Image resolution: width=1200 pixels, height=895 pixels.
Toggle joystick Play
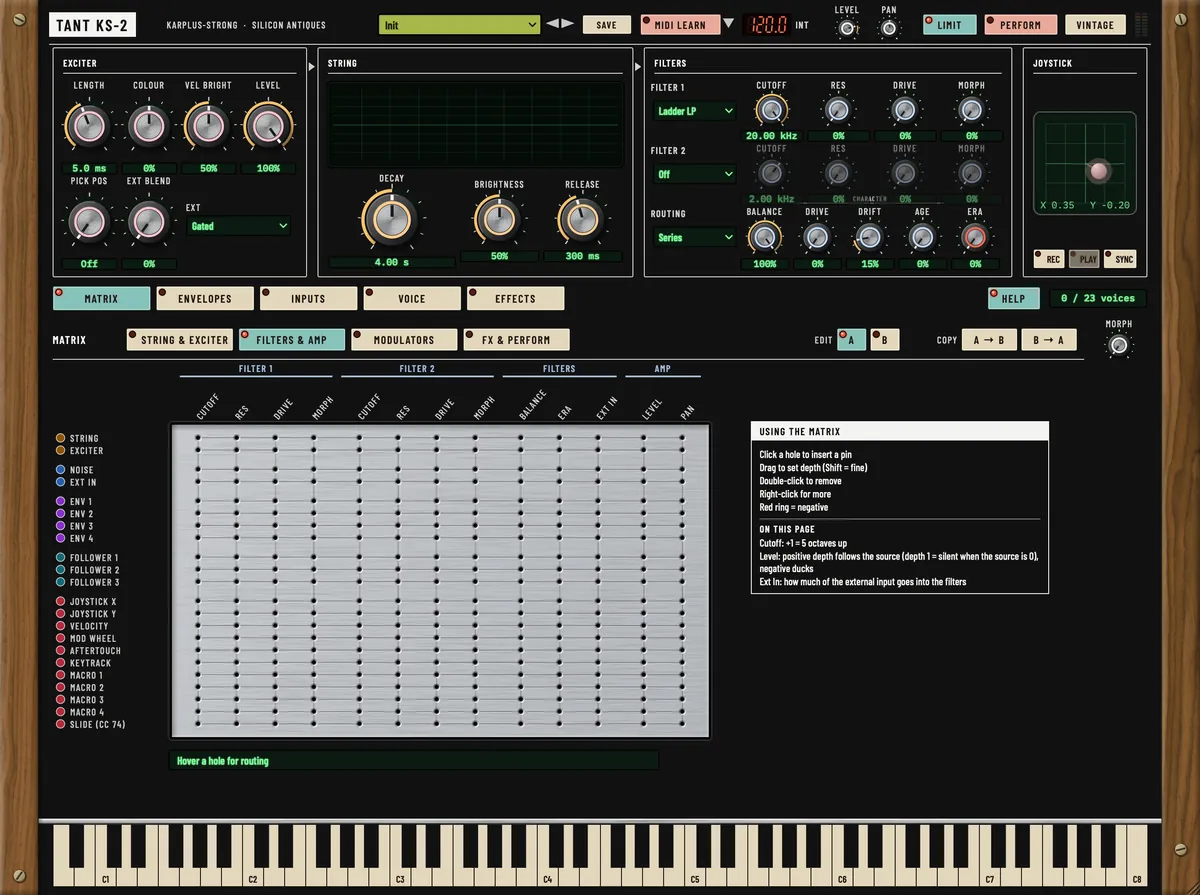click(1084, 259)
